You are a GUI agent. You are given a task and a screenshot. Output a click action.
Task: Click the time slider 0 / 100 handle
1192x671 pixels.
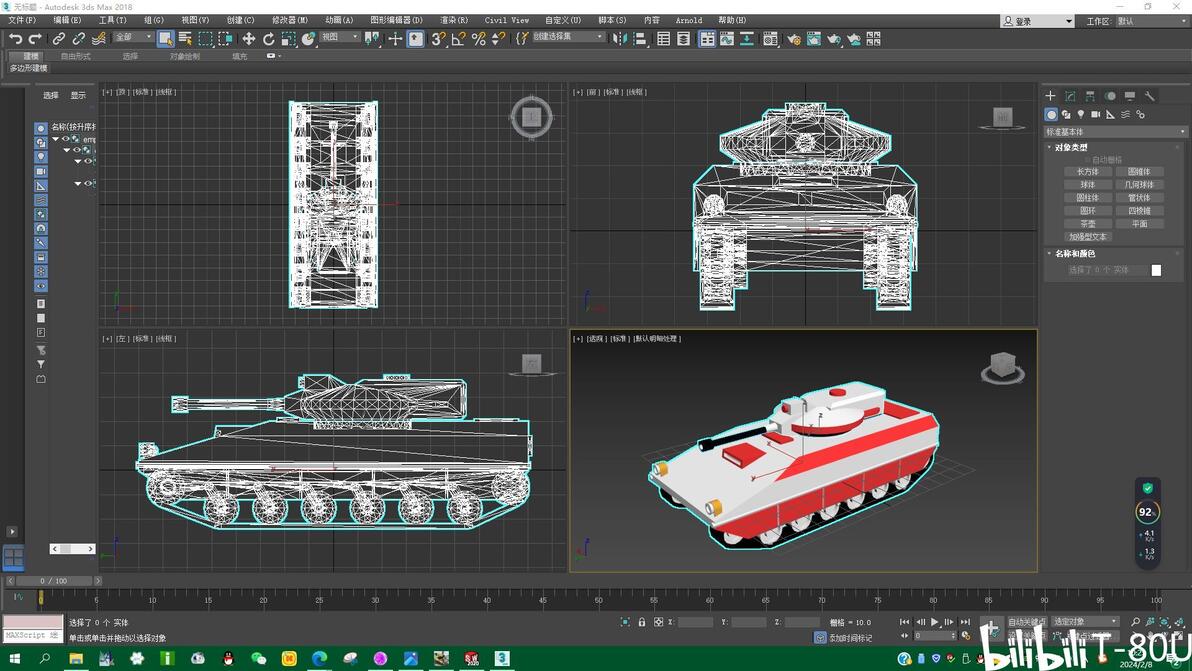(x=54, y=581)
